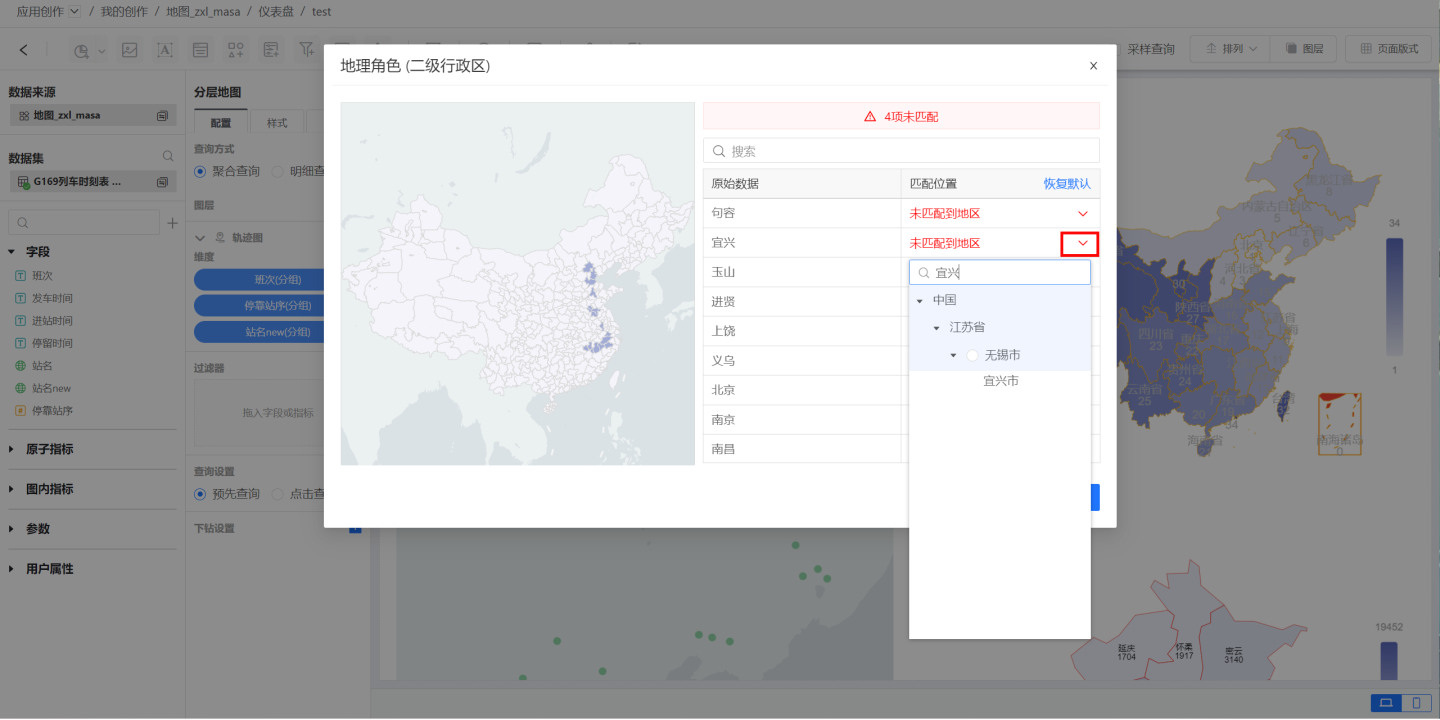The width and height of the screenshot is (1440, 720).
Task: Choose 宜兴市 from the dropdown list
Action: tap(1000, 381)
